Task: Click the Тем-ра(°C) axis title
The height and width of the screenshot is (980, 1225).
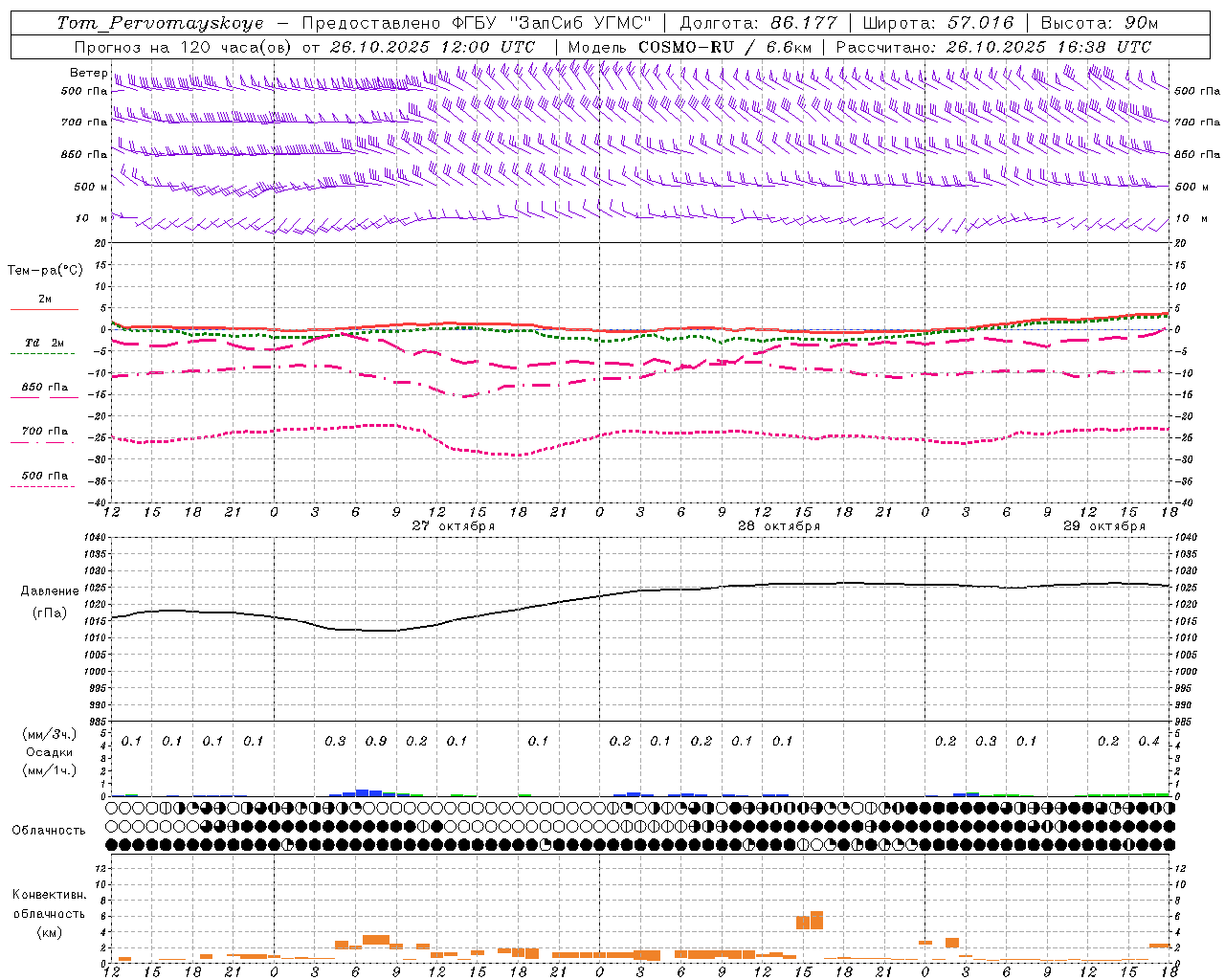Action: pos(45,271)
